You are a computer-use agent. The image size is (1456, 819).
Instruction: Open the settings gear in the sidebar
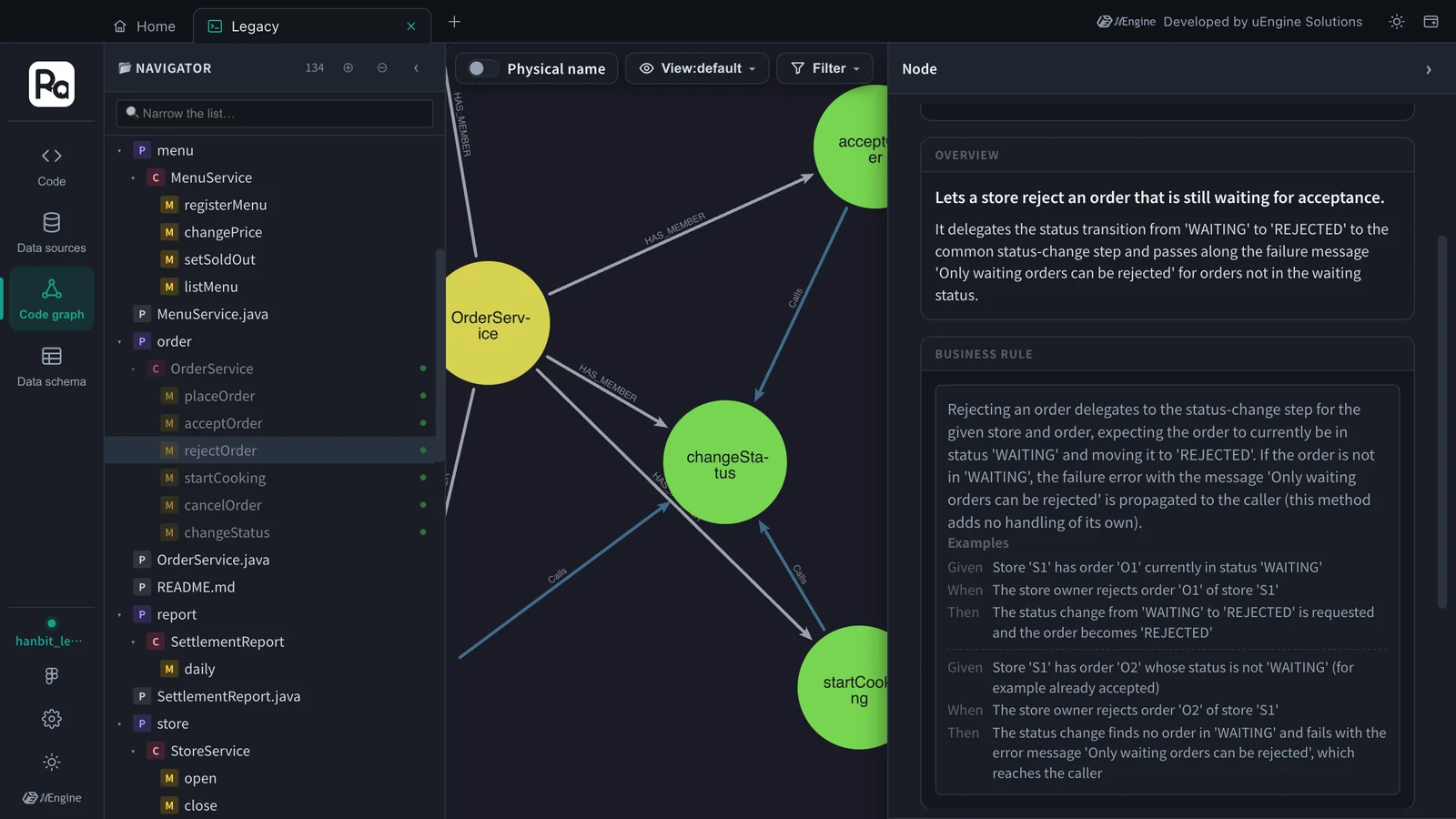(x=52, y=719)
